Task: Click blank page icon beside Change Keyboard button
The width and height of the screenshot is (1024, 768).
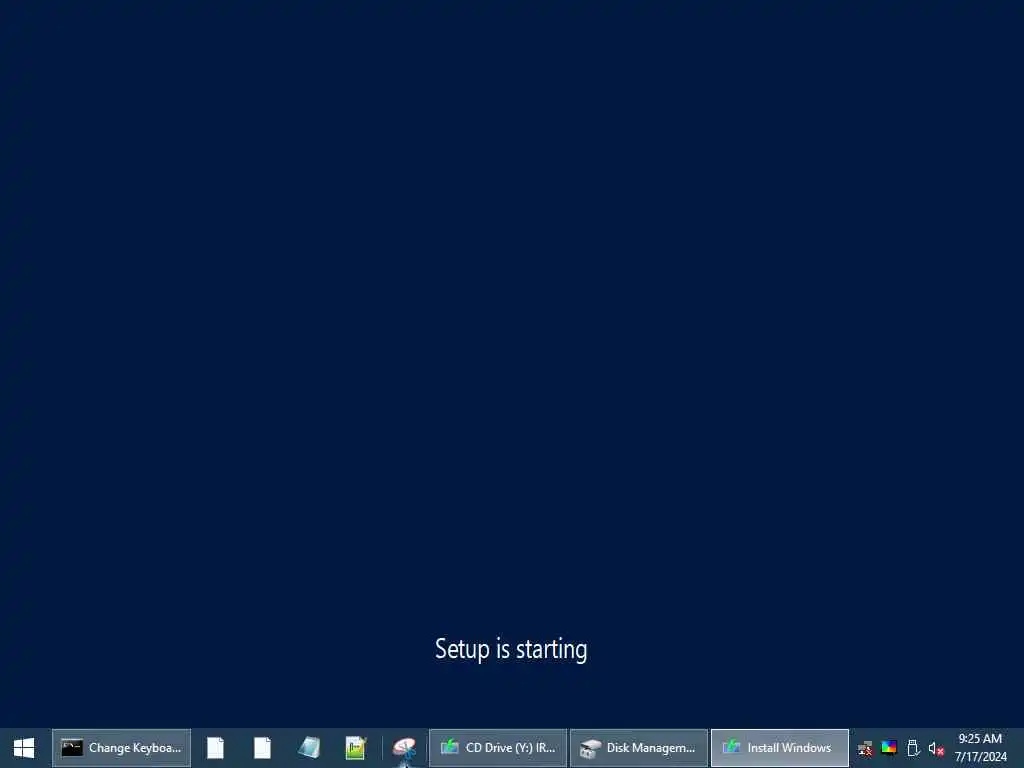Action: pos(216,748)
